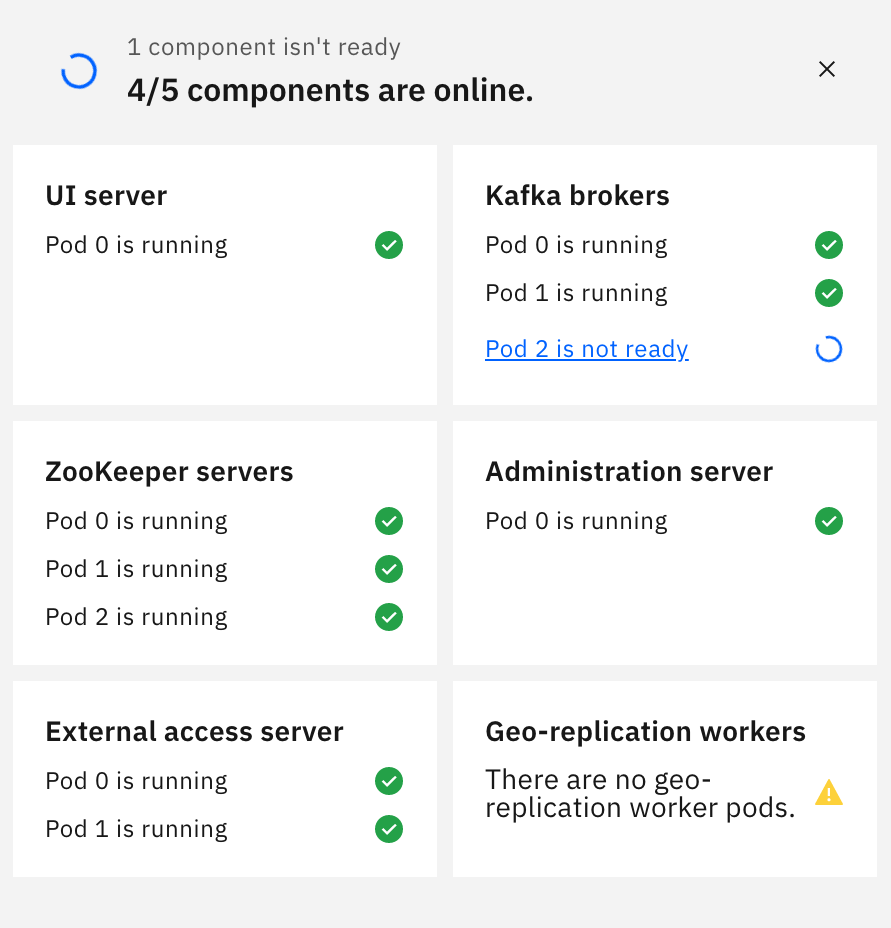Image resolution: width=891 pixels, height=928 pixels.
Task: Click the geo-replication yellow warning icon
Action: (829, 794)
